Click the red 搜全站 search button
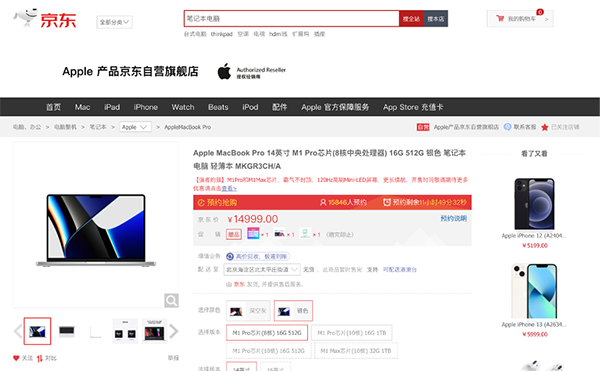The image size is (600, 371). (411, 18)
